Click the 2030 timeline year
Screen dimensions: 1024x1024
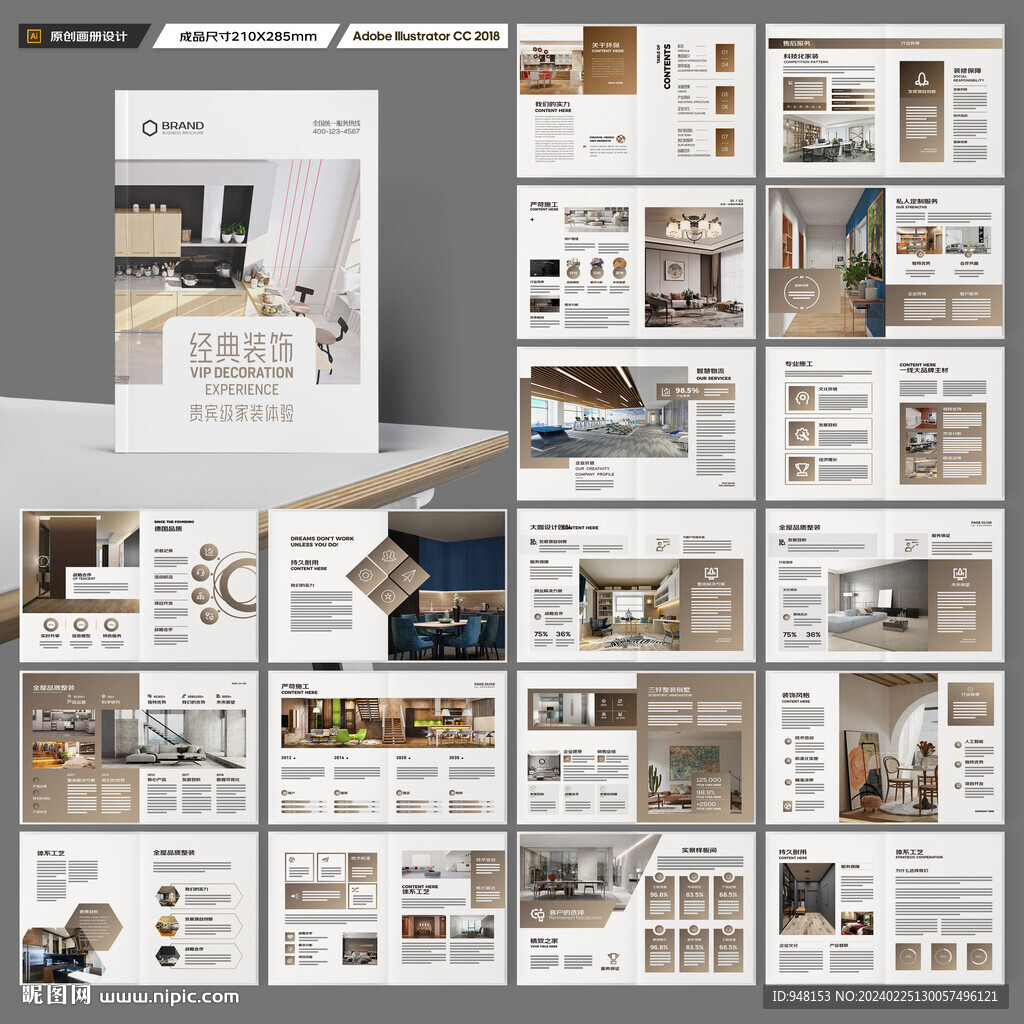[456, 758]
